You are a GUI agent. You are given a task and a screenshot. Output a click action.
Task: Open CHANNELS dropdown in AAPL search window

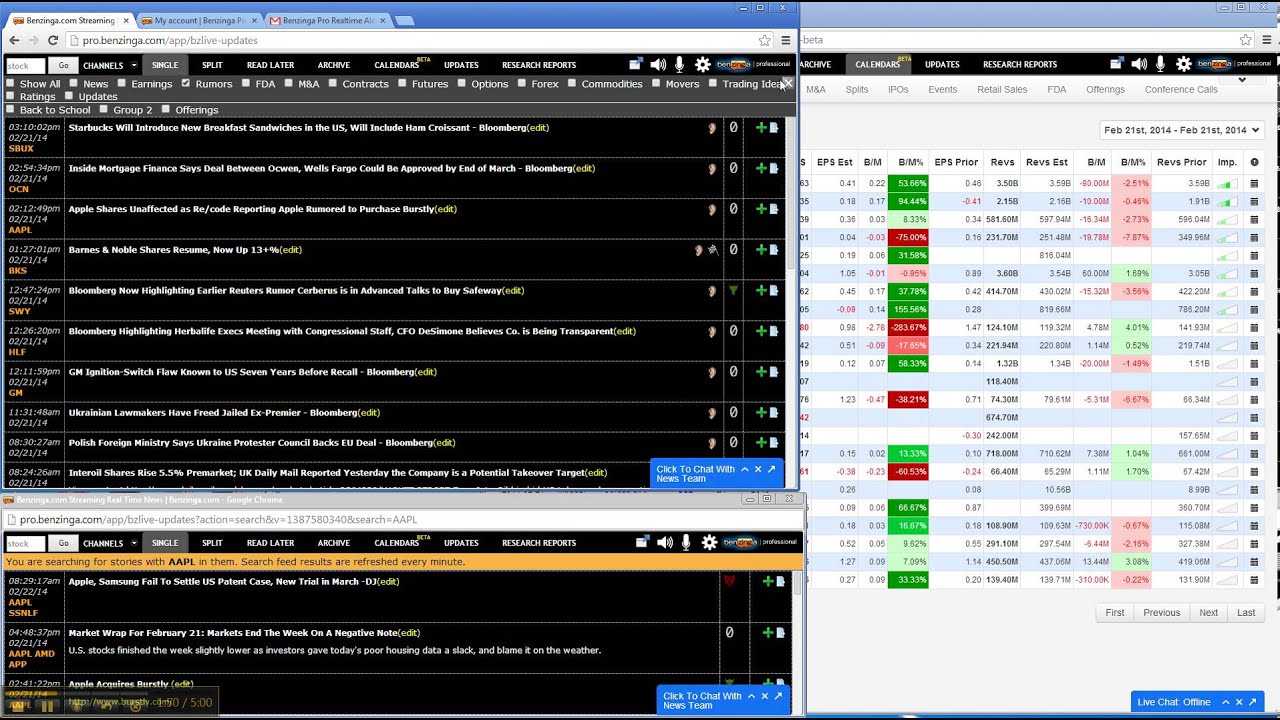tap(111, 543)
